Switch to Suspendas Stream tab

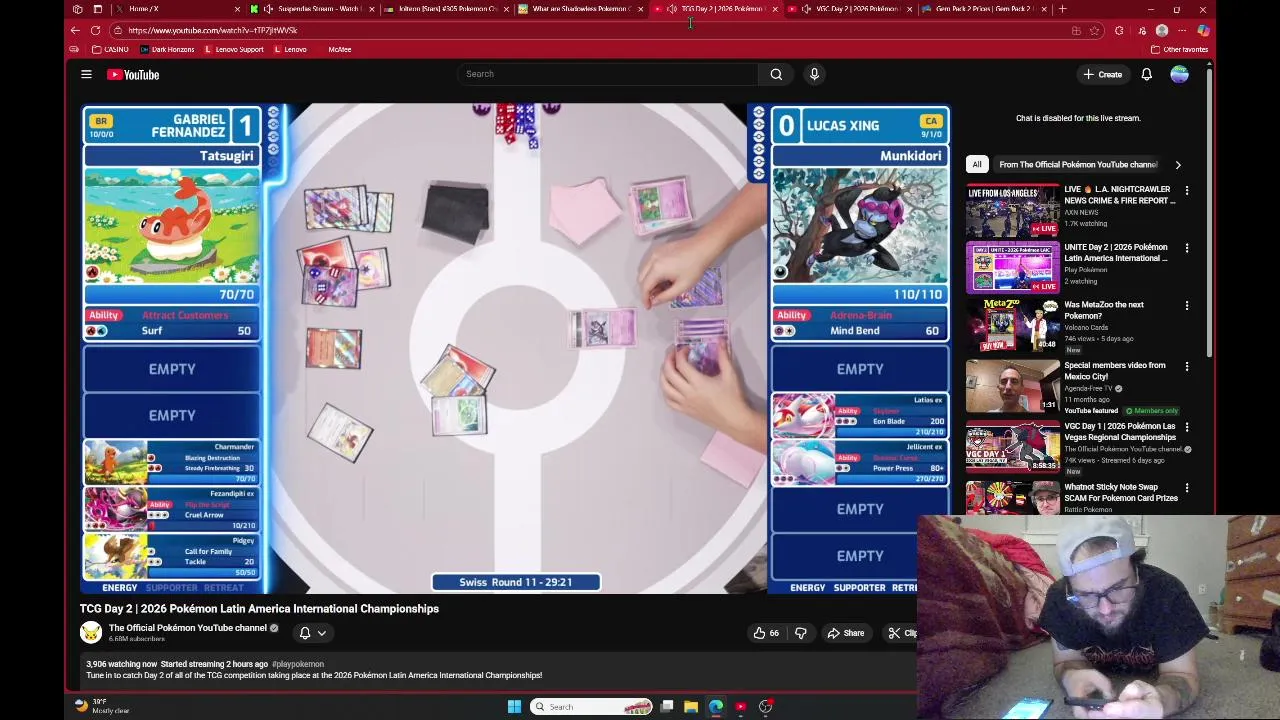click(x=314, y=9)
